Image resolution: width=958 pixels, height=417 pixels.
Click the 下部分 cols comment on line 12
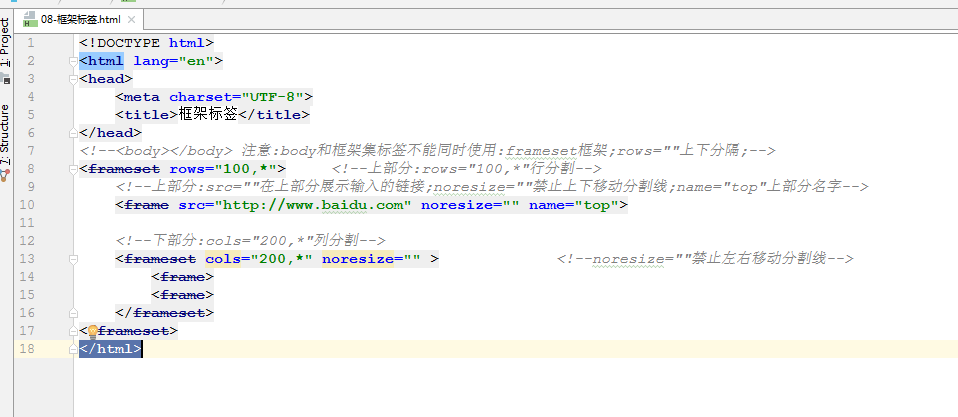(x=250, y=241)
